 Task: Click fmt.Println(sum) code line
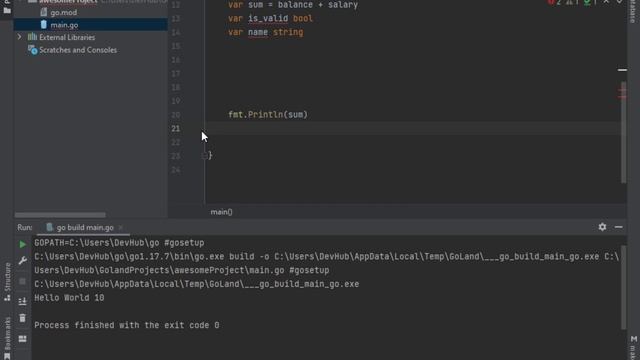coord(268,115)
